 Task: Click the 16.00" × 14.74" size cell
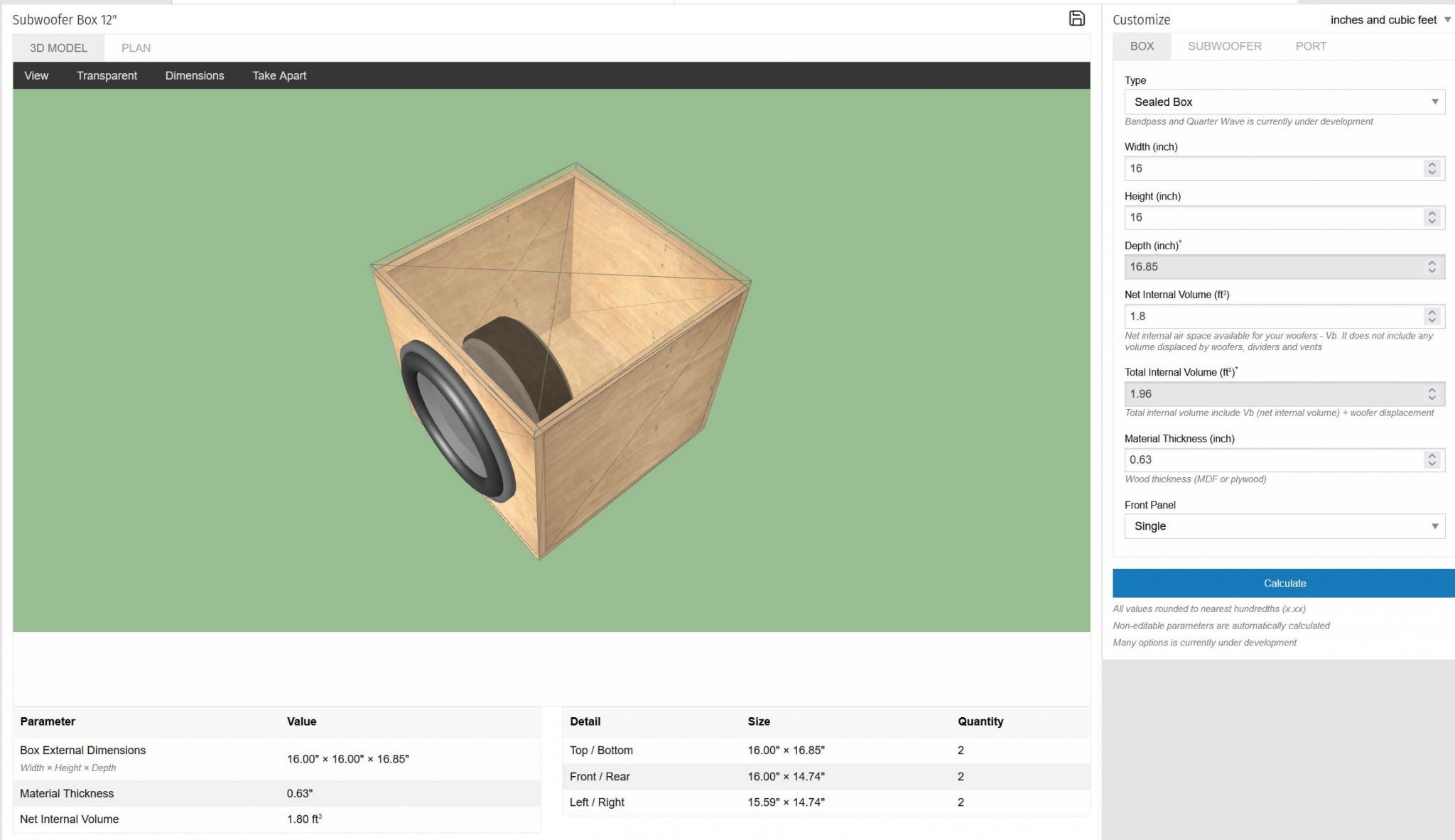click(786, 777)
